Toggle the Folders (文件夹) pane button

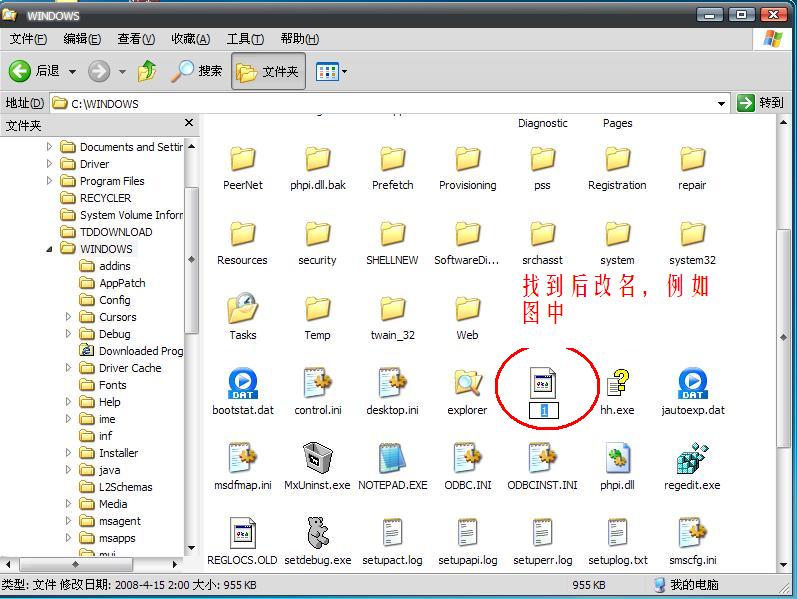click(268, 71)
